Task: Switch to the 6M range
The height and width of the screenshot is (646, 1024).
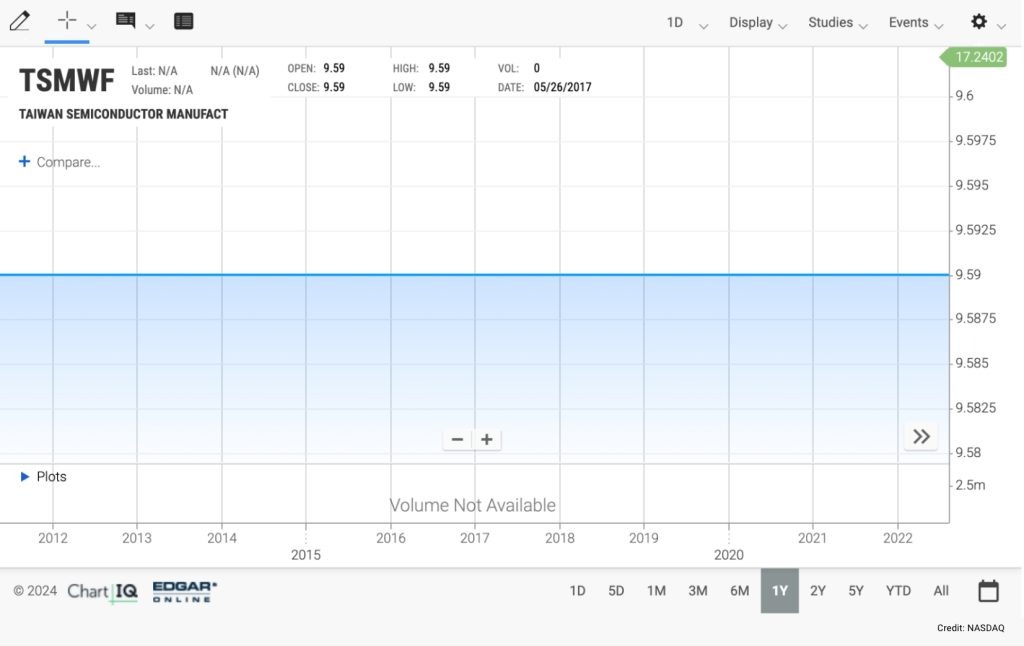Action: (x=739, y=591)
